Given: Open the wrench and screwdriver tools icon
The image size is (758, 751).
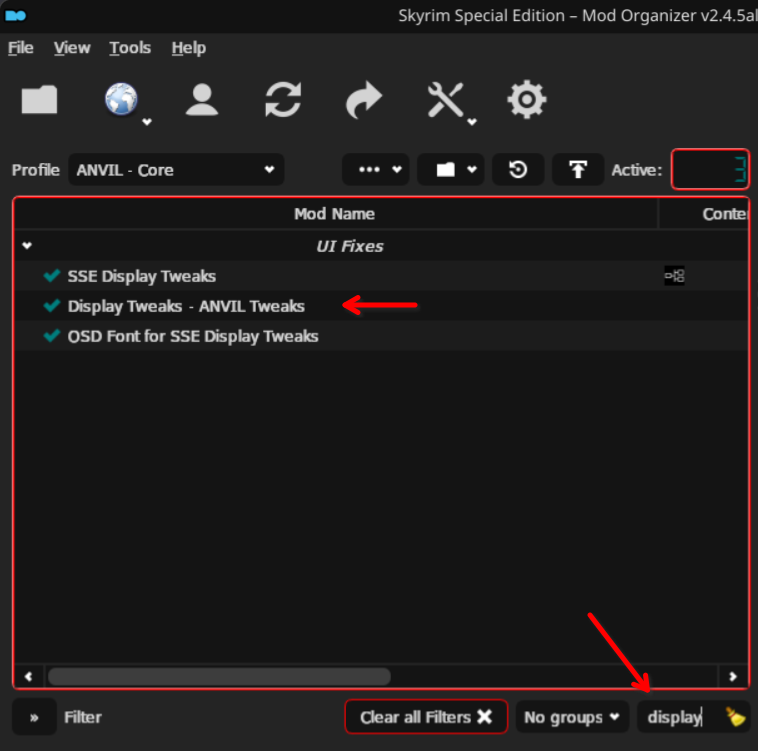Looking at the screenshot, I should [446, 100].
